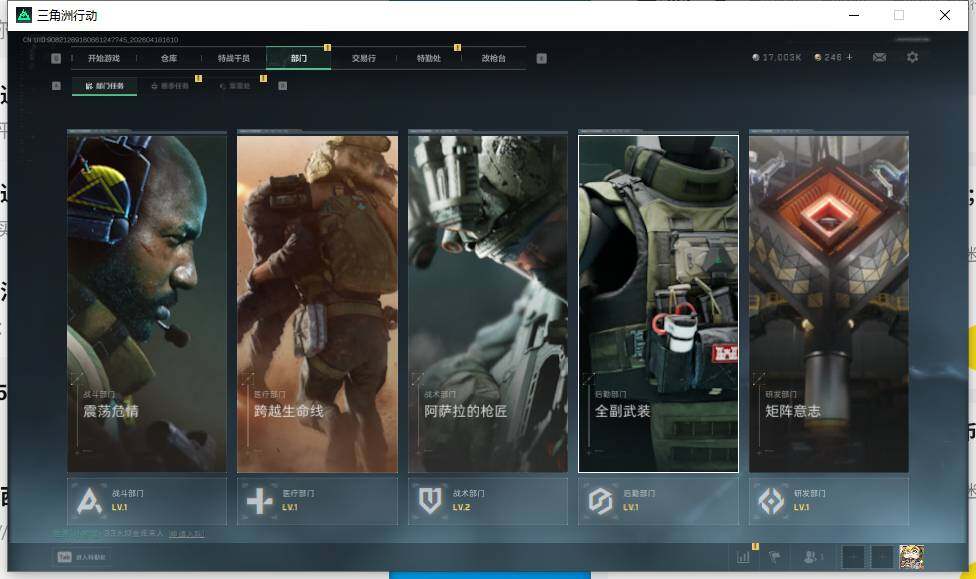Switch to the 开始游戏 tab
The image size is (976, 579).
coord(104,58)
